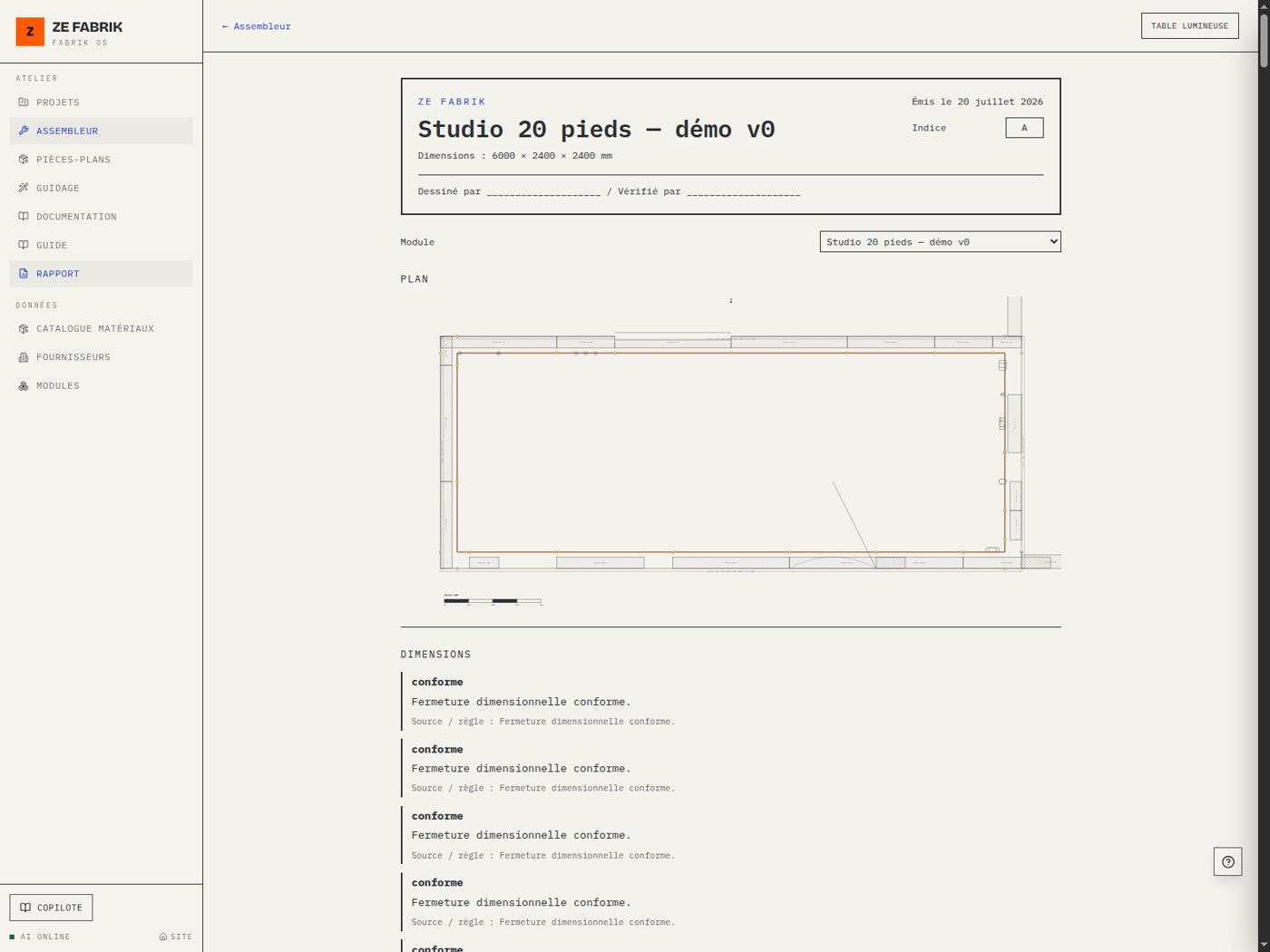This screenshot has height=952, width=1270.
Task: Click the AI Online status text
Action: click(x=45, y=937)
